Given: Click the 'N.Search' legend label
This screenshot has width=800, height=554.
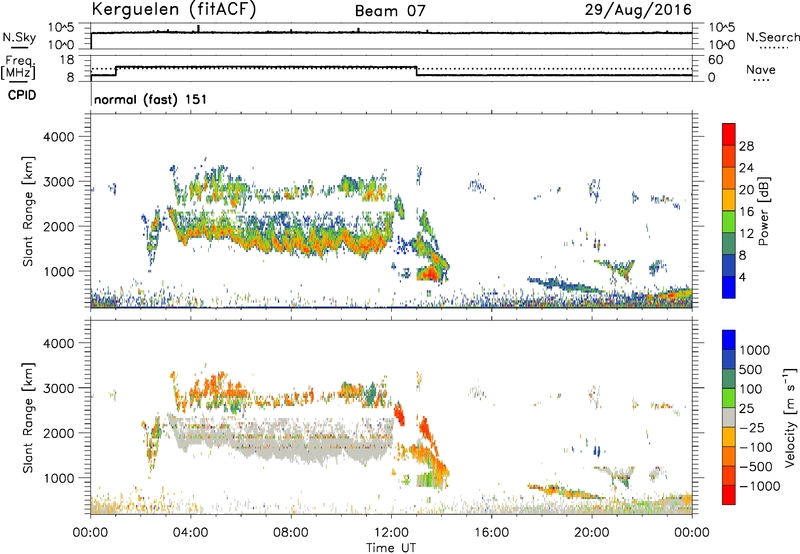Looking at the screenshot, I should click(x=772, y=37).
